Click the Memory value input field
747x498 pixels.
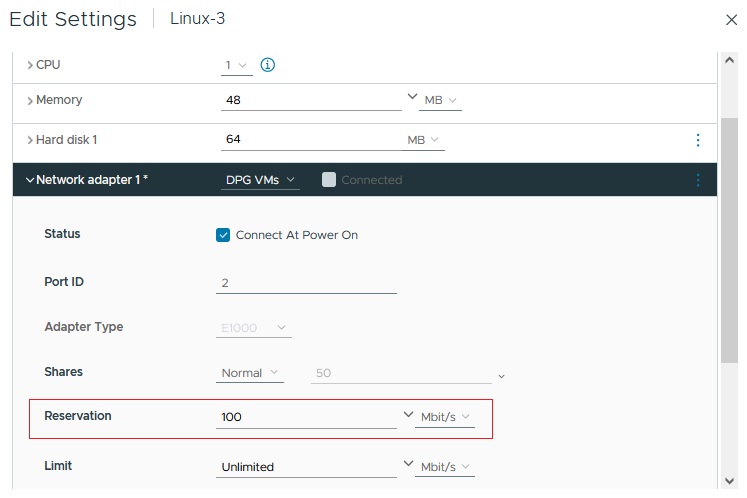310,100
